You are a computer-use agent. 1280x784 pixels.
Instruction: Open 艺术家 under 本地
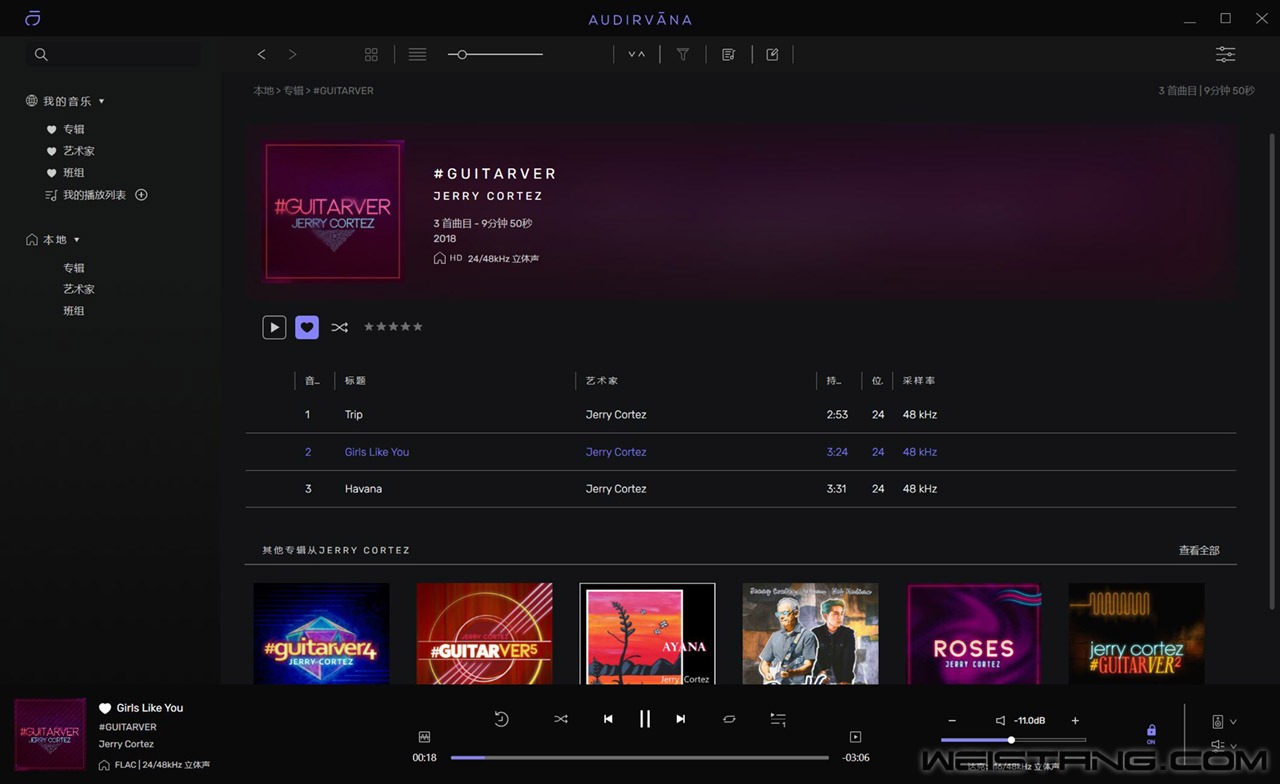click(x=79, y=289)
